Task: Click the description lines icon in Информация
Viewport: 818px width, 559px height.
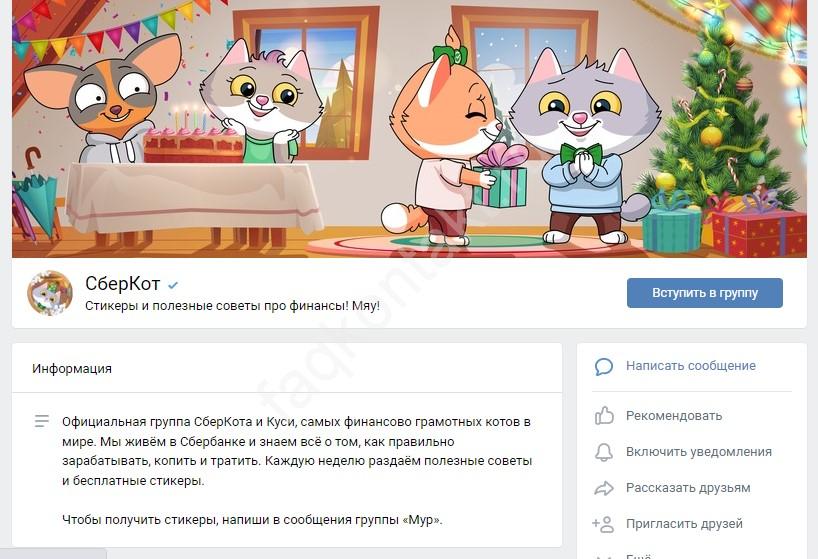Action: (42, 421)
